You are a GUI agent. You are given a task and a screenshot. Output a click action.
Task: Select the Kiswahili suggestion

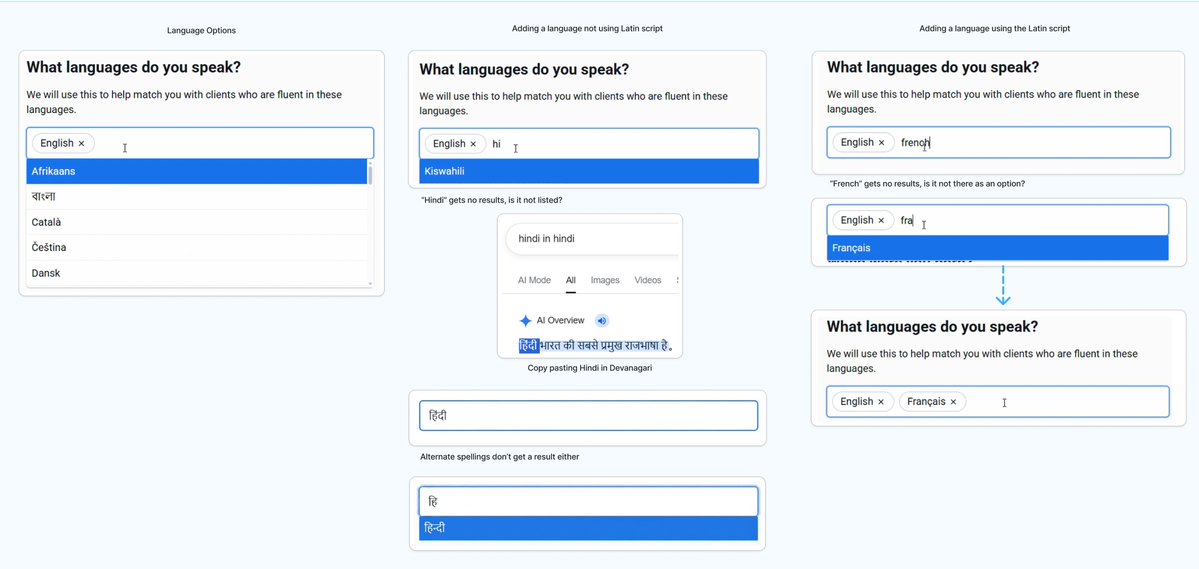click(x=589, y=171)
